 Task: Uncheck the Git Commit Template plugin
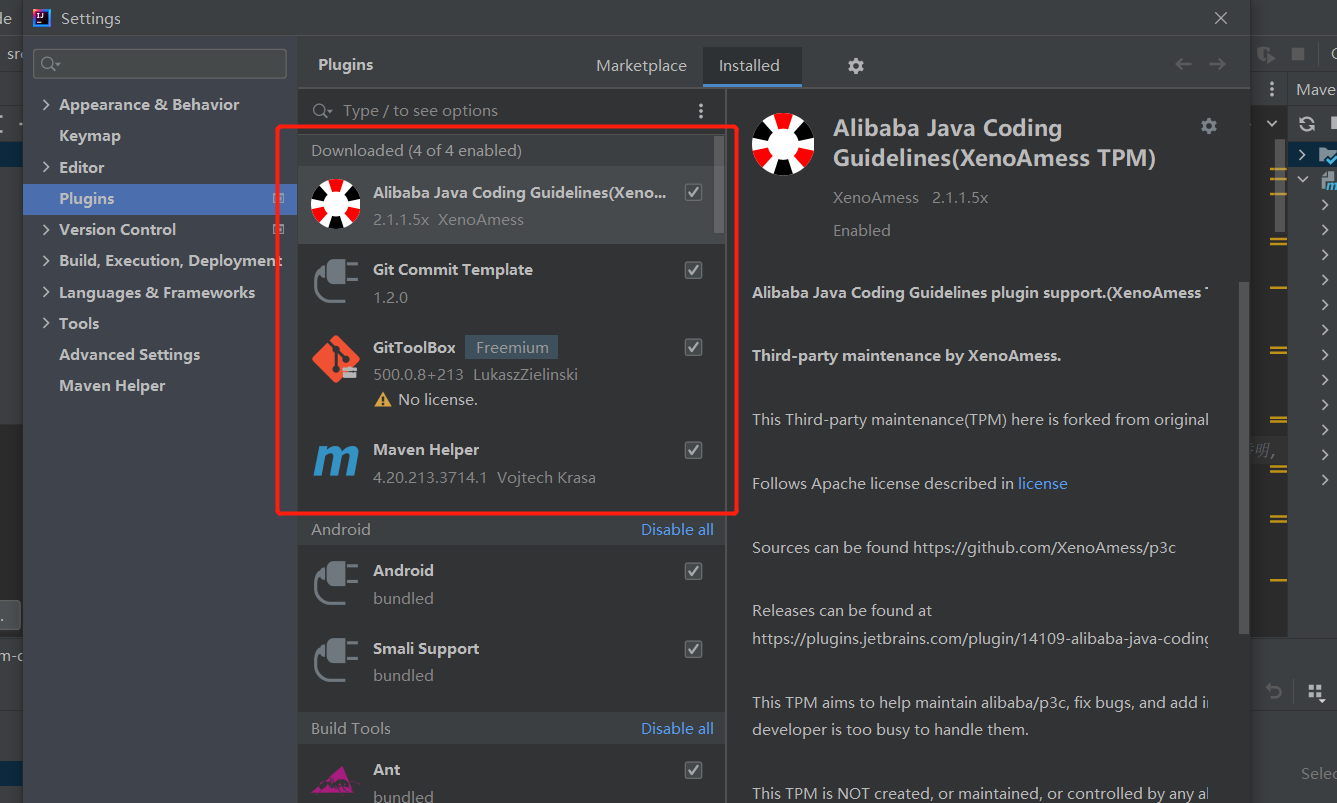coord(693,270)
